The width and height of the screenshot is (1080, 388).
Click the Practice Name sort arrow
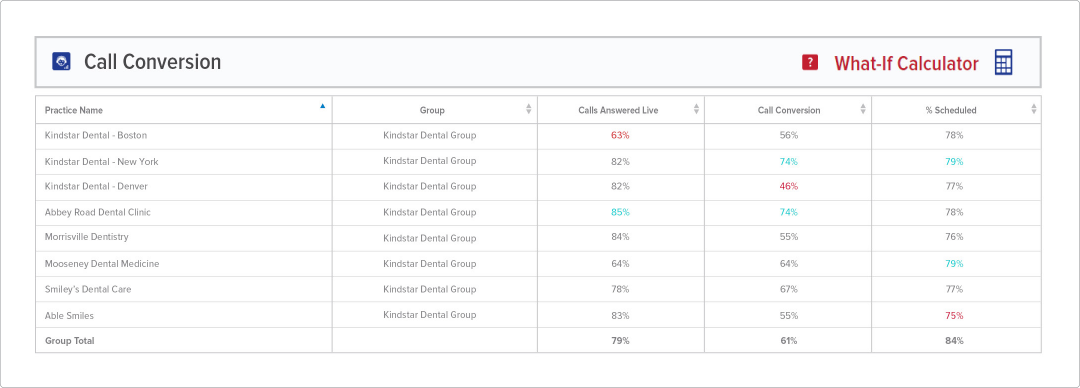[322, 106]
